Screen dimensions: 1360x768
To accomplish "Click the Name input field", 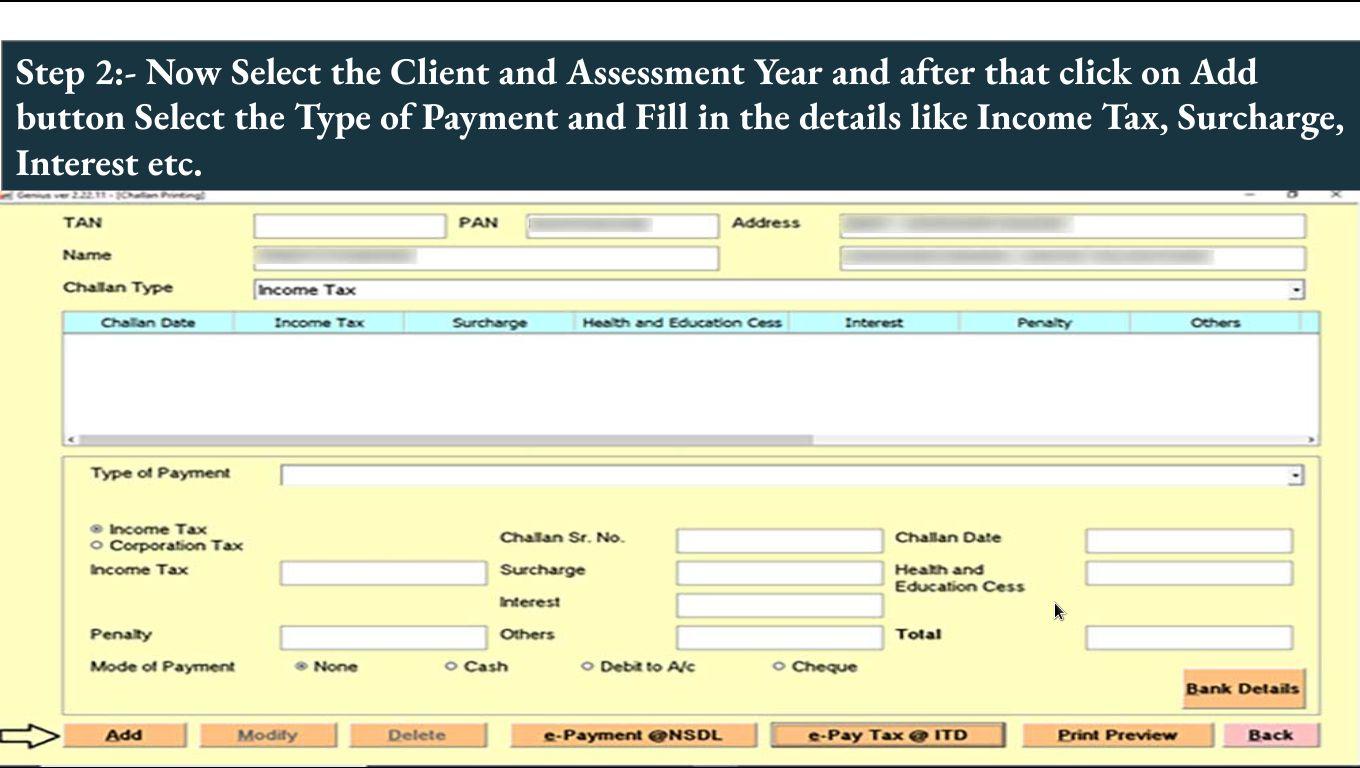I will (486, 258).
